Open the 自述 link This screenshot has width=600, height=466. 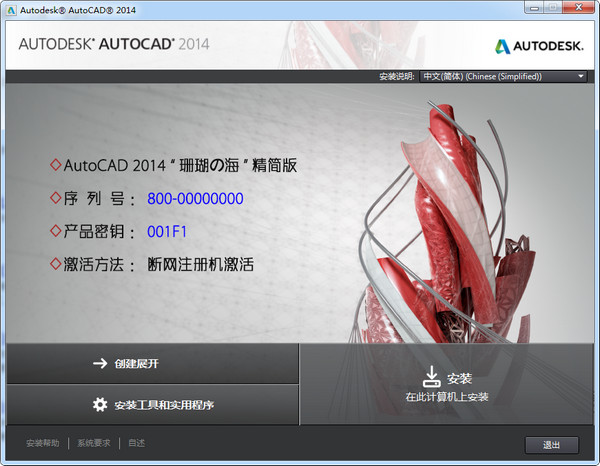pos(136,443)
